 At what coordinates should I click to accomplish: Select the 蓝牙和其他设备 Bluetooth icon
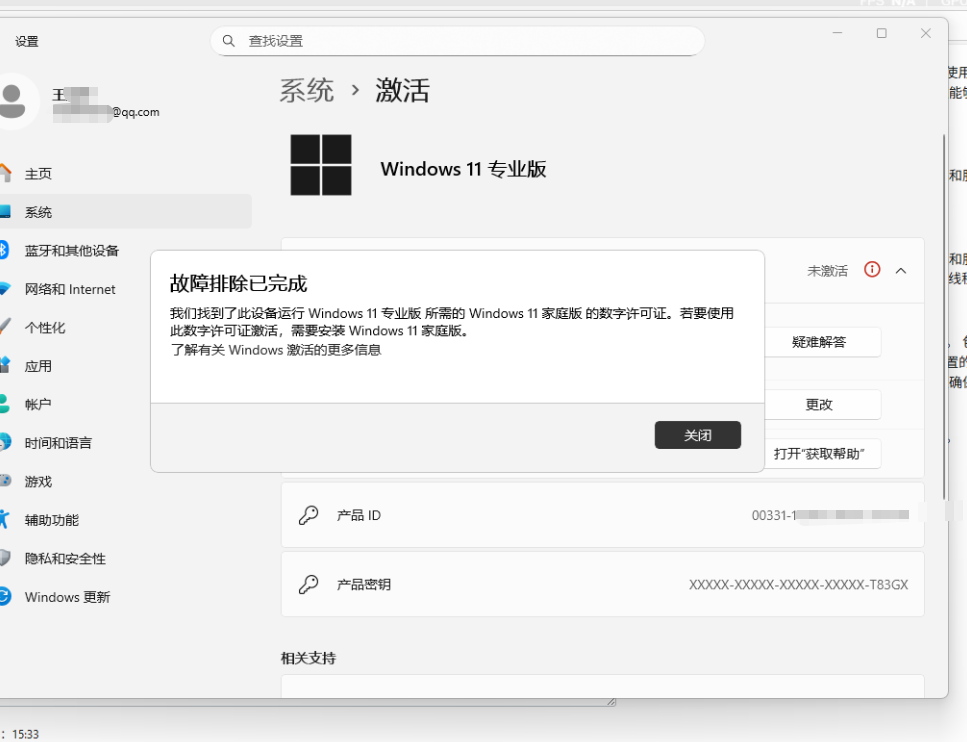12,250
